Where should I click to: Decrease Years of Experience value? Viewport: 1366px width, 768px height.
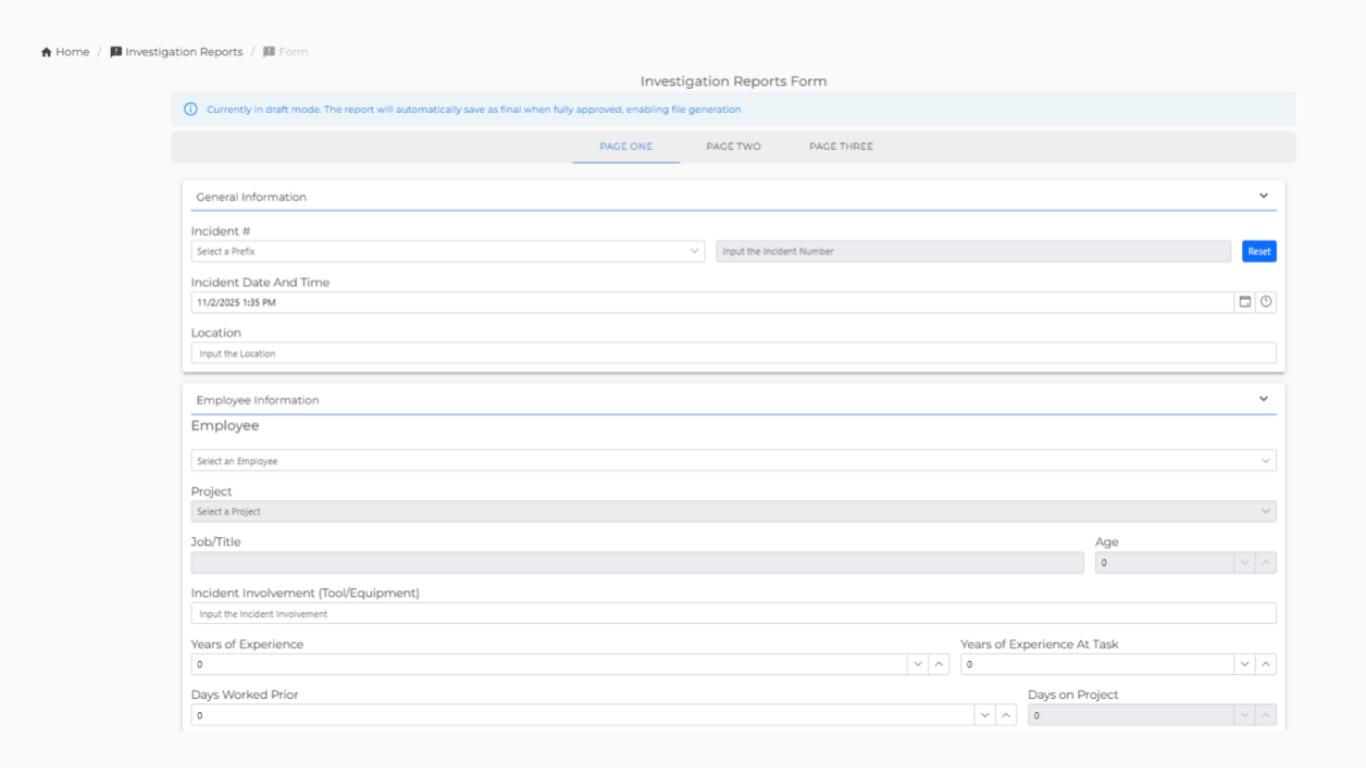click(918, 665)
